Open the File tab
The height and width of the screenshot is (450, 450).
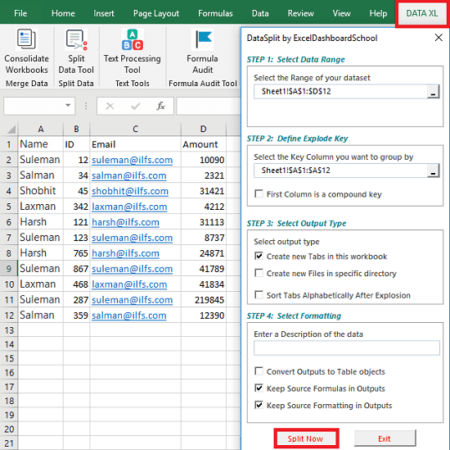tap(20, 13)
